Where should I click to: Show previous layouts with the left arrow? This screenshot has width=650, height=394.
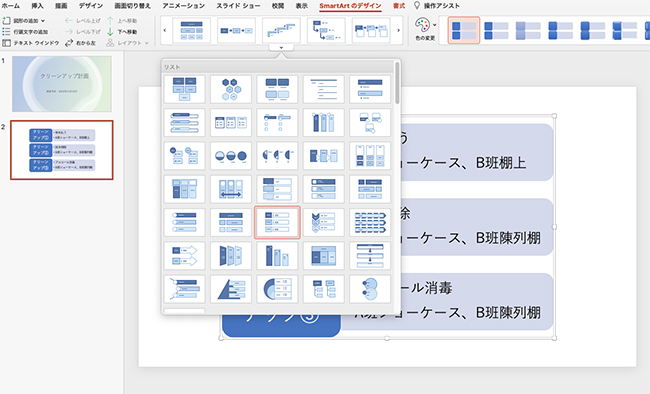pyautogui.click(x=165, y=30)
